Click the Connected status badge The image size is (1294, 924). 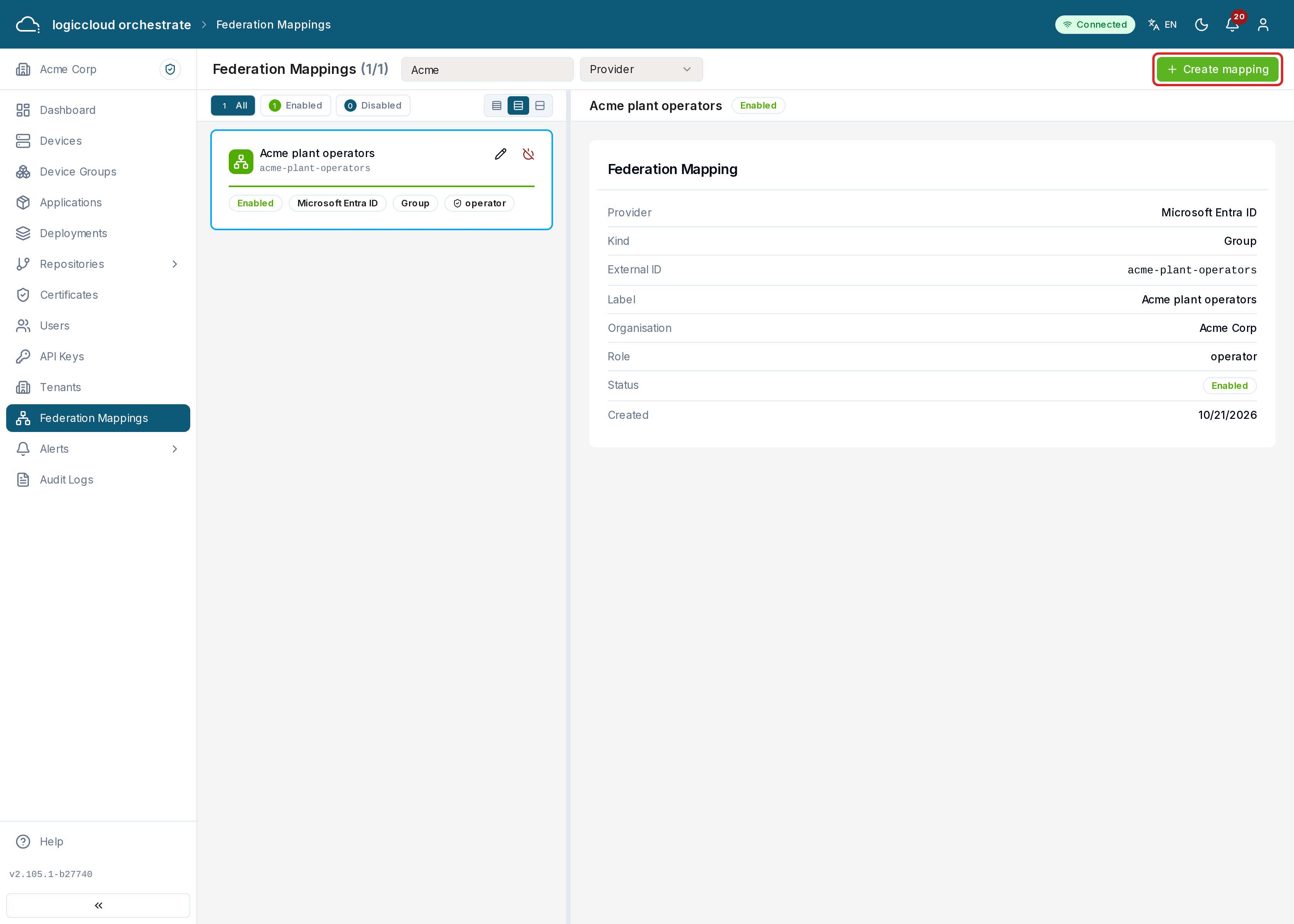pyautogui.click(x=1095, y=25)
